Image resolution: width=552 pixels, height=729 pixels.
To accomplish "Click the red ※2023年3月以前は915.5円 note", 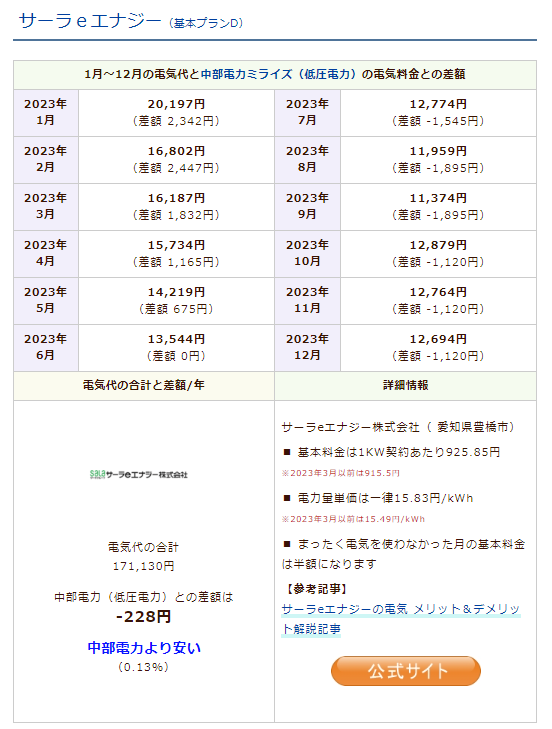I will [x=340, y=473].
